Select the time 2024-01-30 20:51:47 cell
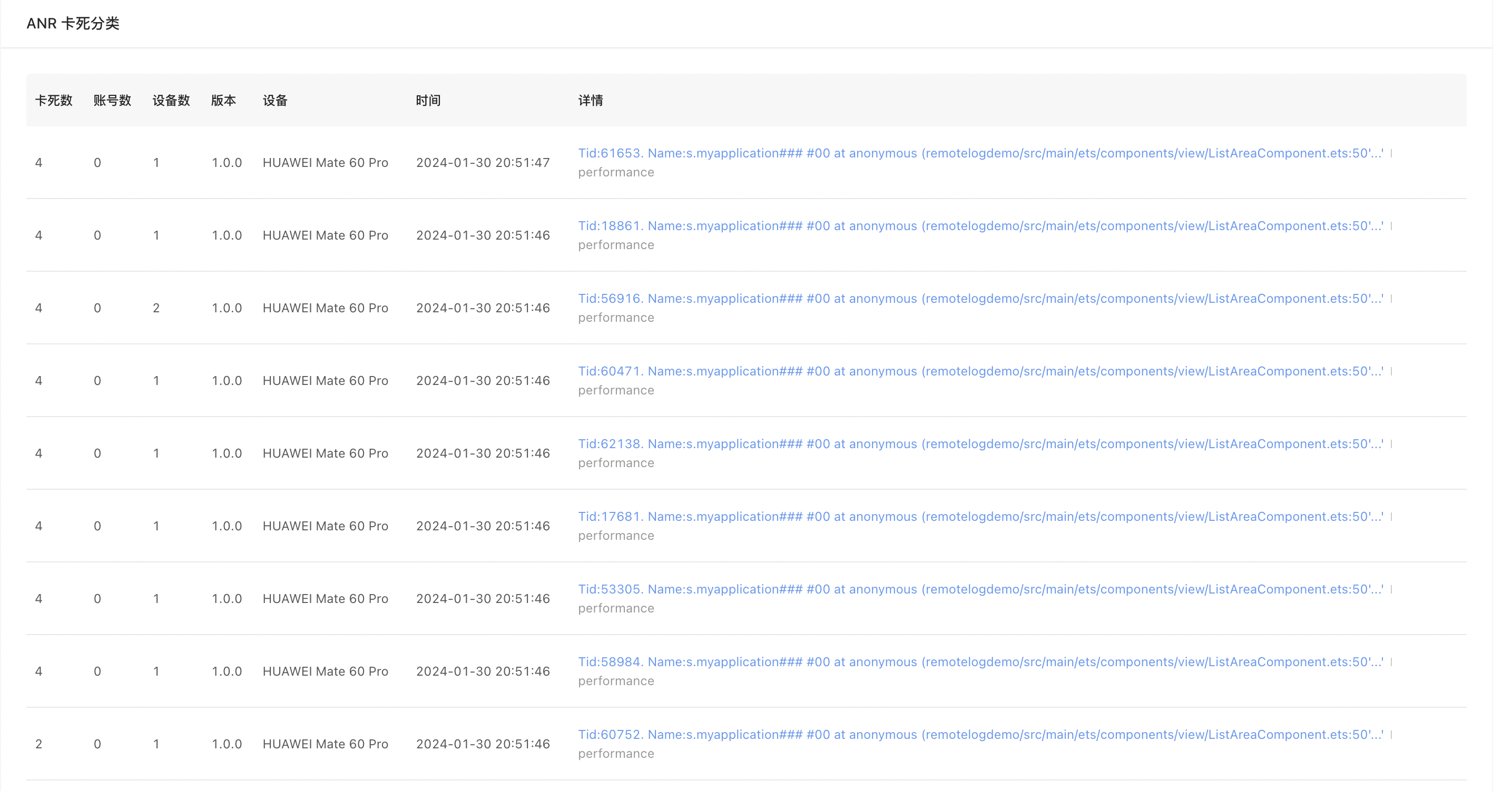 (483, 163)
